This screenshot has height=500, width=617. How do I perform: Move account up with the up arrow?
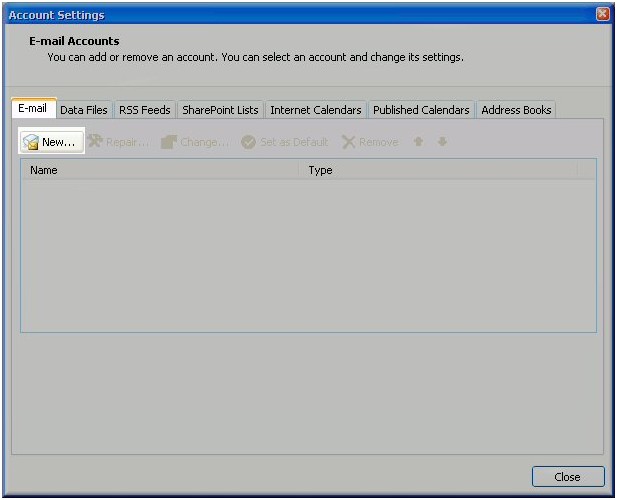click(x=418, y=142)
